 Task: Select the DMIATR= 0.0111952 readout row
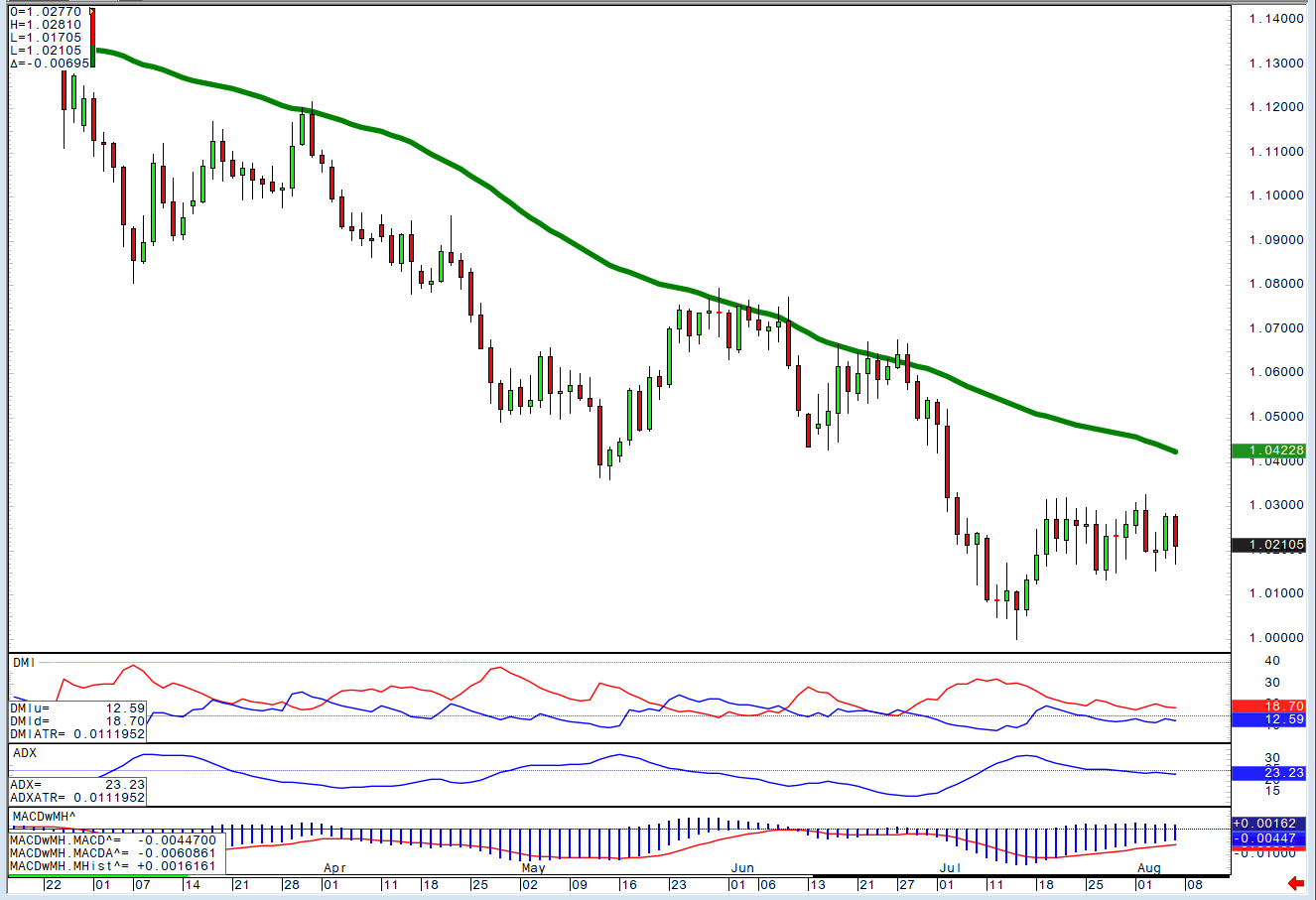coord(77,733)
